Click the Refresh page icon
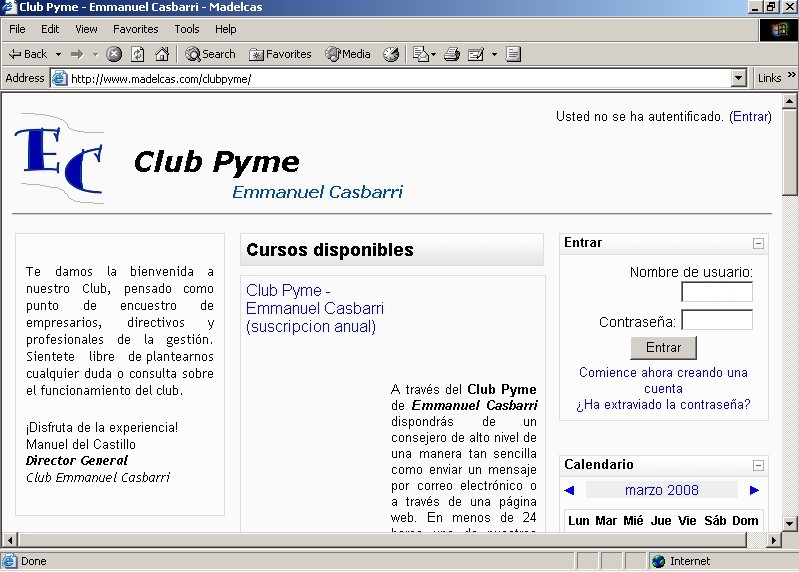799x572 pixels. (x=138, y=54)
